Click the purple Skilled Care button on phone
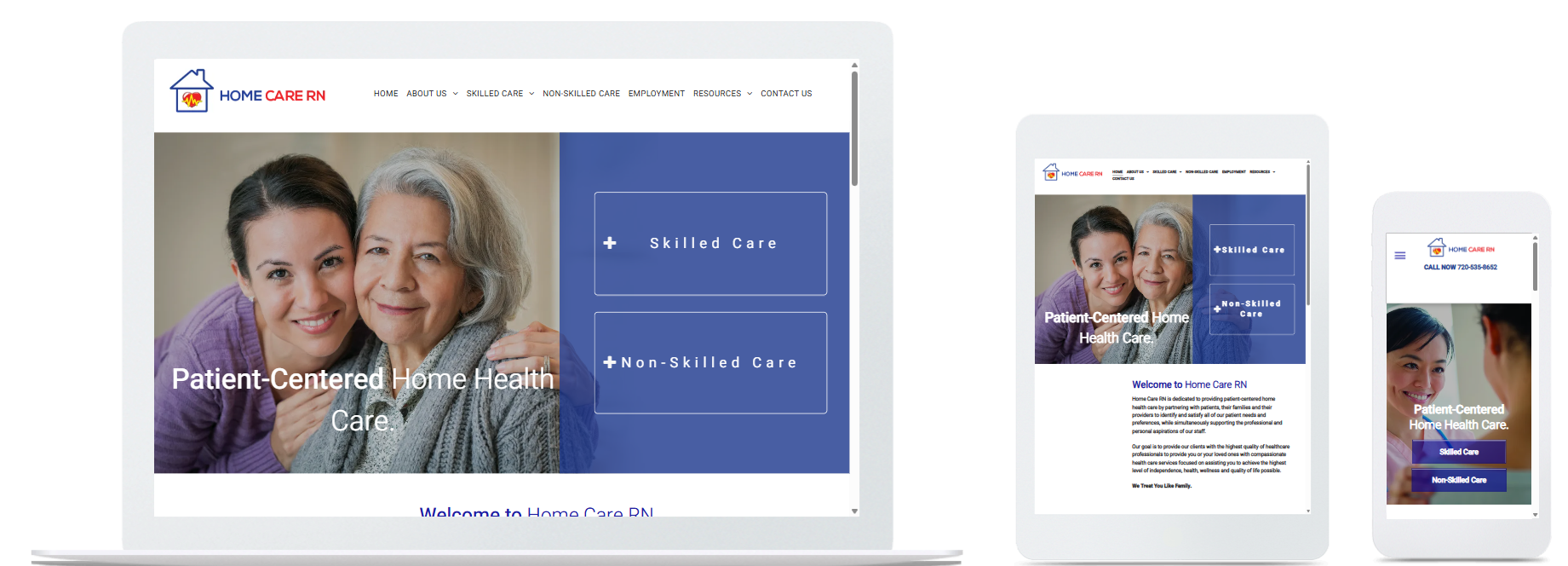Viewport: 1568px width, 566px height. (x=1459, y=452)
